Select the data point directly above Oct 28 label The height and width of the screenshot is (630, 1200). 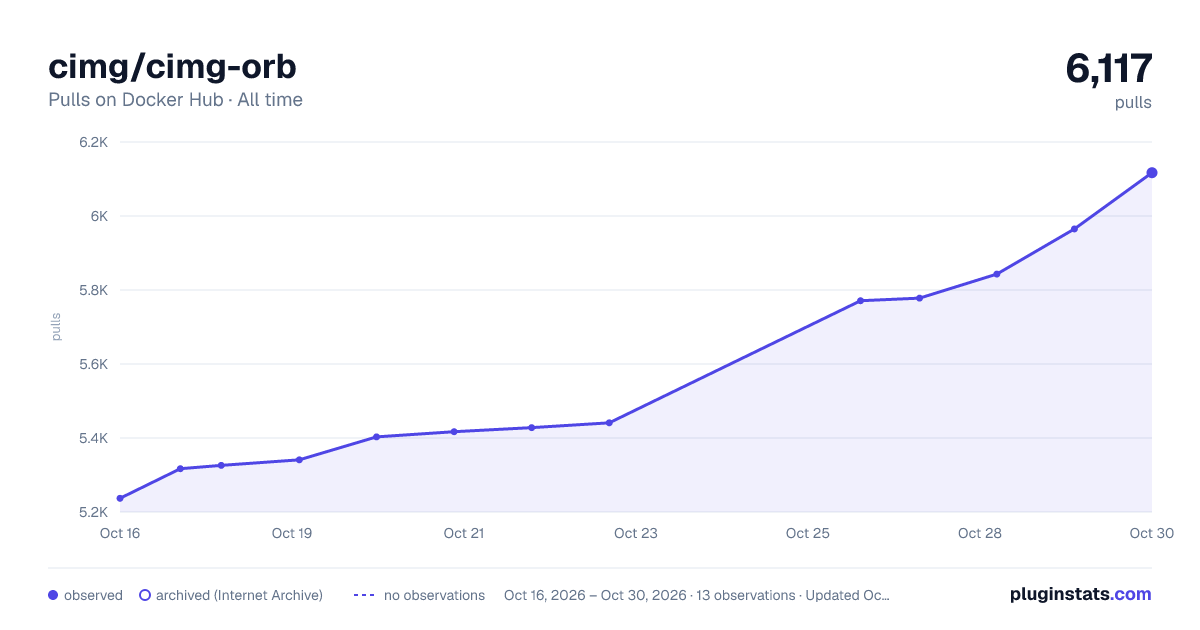(x=997, y=274)
